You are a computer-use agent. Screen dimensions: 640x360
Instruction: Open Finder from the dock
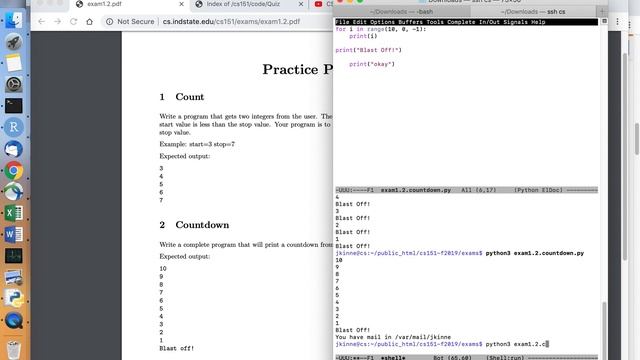(x=13, y=20)
